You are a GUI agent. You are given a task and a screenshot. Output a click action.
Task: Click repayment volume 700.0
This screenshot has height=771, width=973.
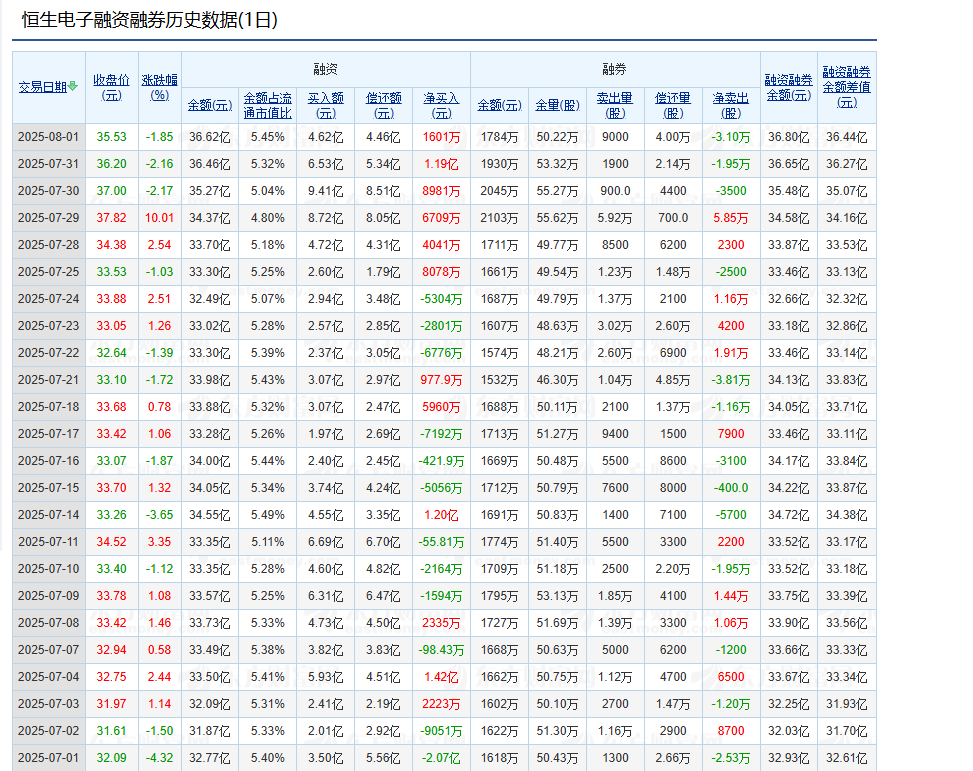click(673, 218)
